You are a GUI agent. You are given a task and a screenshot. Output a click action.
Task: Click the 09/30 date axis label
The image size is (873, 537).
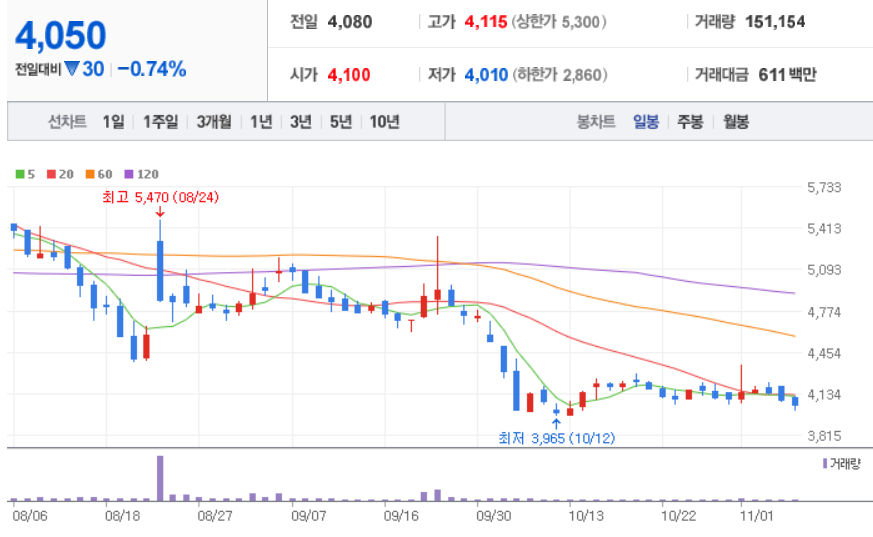point(493,516)
